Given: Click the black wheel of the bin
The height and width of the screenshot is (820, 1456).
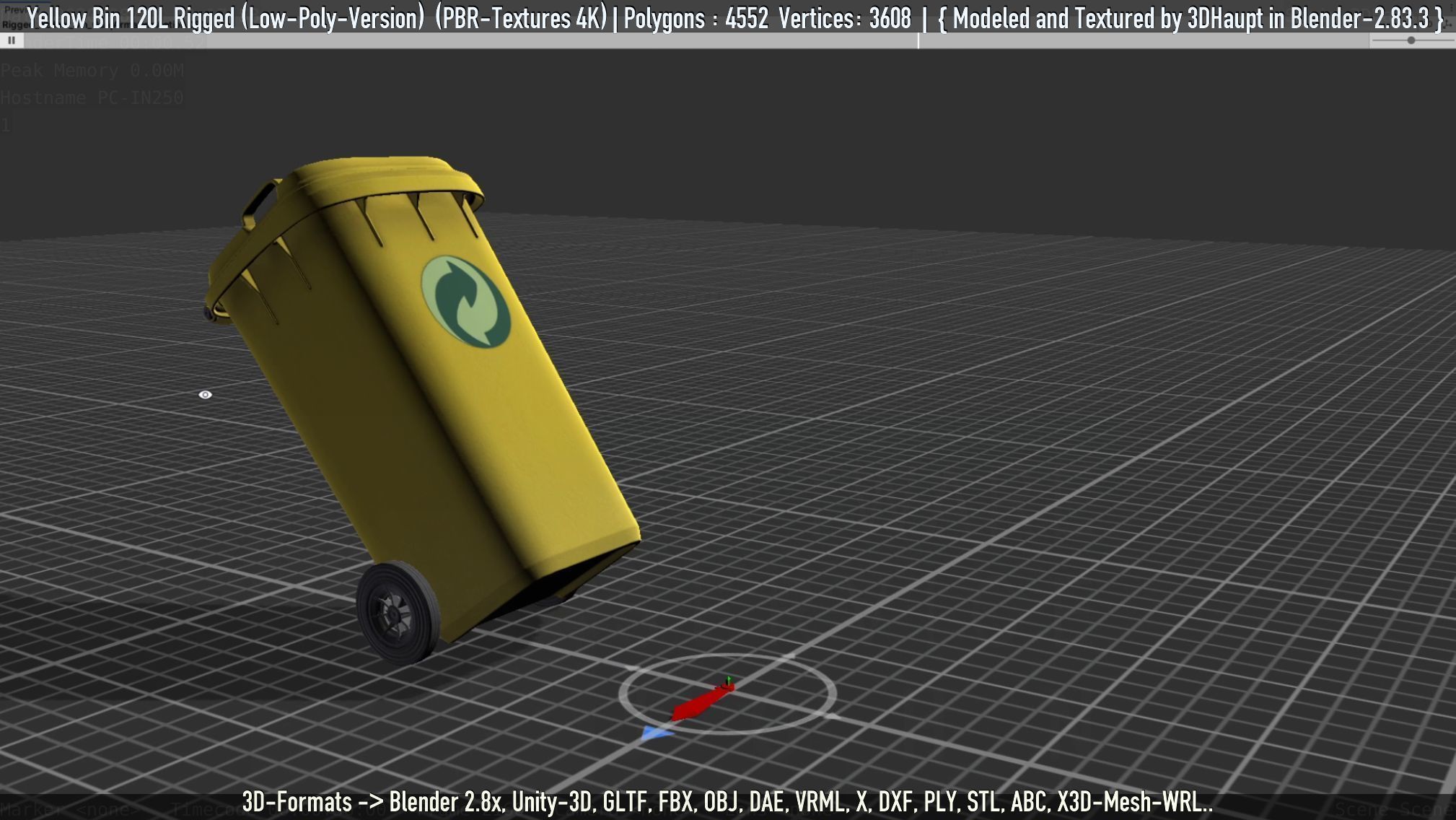Looking at the screenshot, I should (398, 613).
